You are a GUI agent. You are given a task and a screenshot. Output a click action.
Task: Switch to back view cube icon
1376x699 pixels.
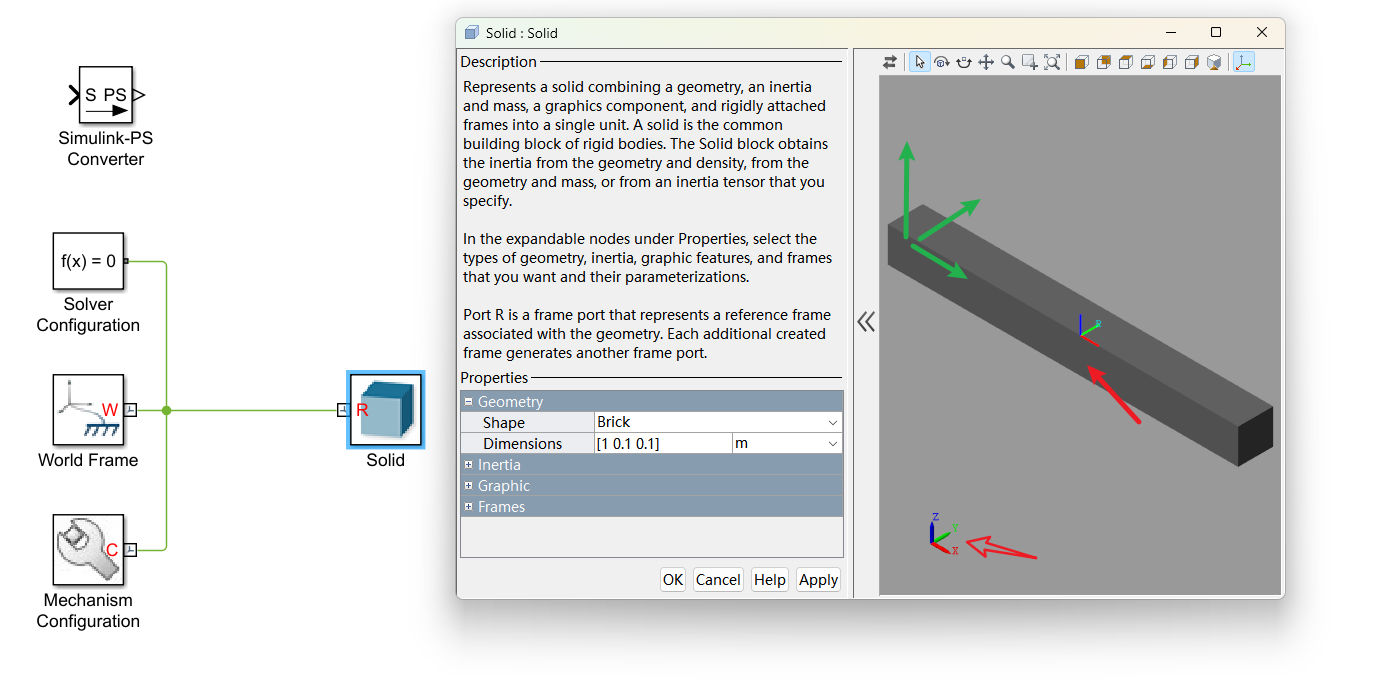click(x=1103, y=62)
